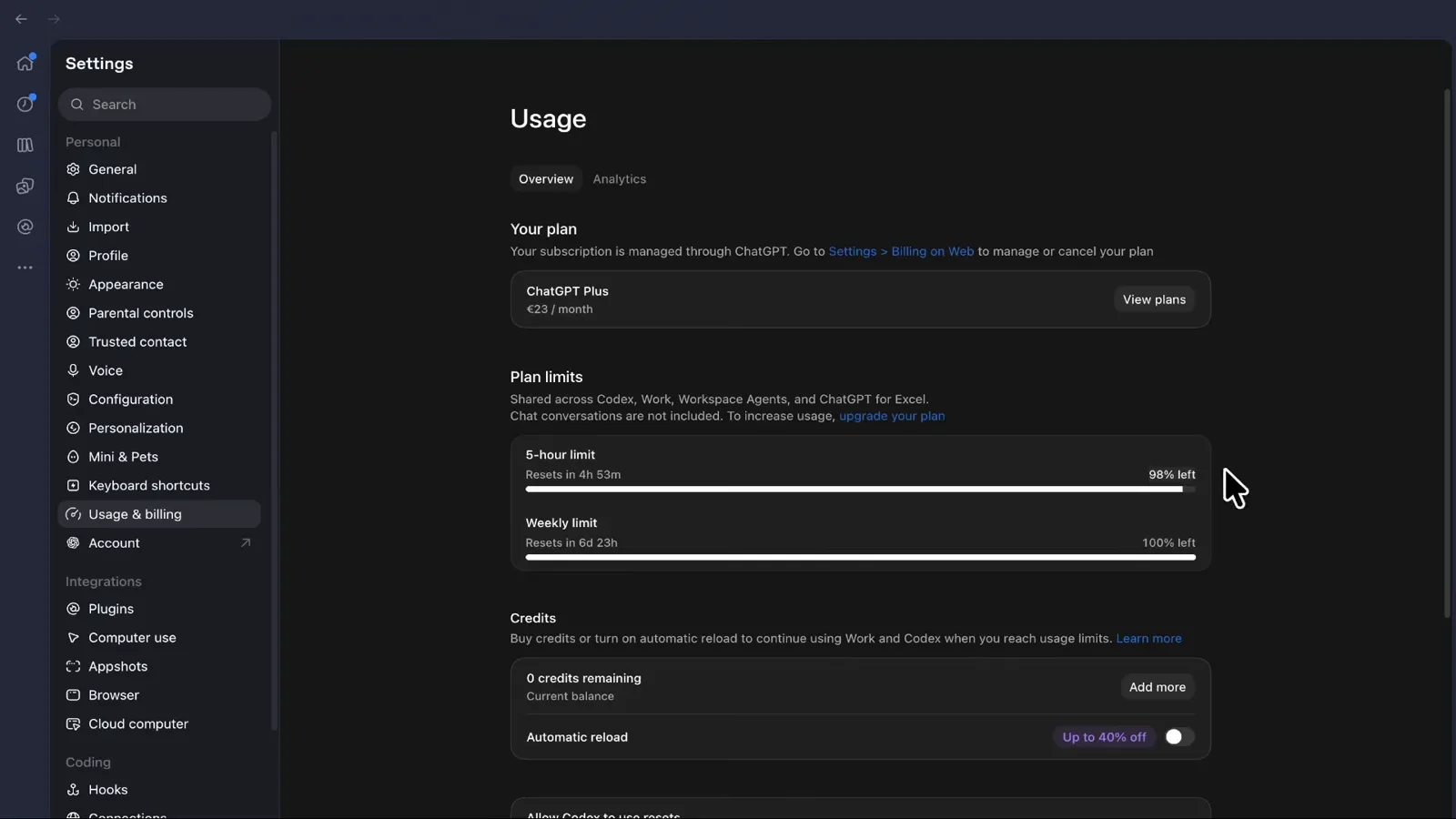Image resolution: width=1456 pixels, height=819 pixels.
Task: Click the View plans button
Action: (x=1154, y=299)
